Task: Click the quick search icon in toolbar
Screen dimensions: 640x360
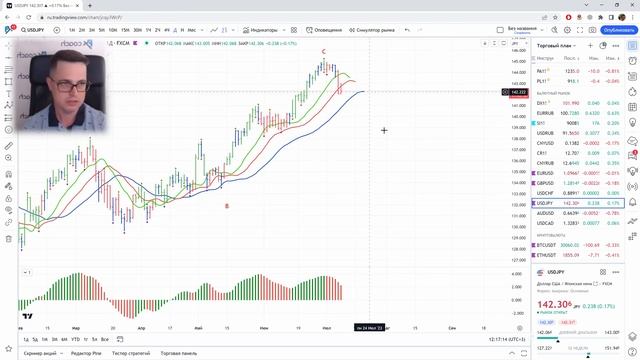Action: (x=554, y=30)
